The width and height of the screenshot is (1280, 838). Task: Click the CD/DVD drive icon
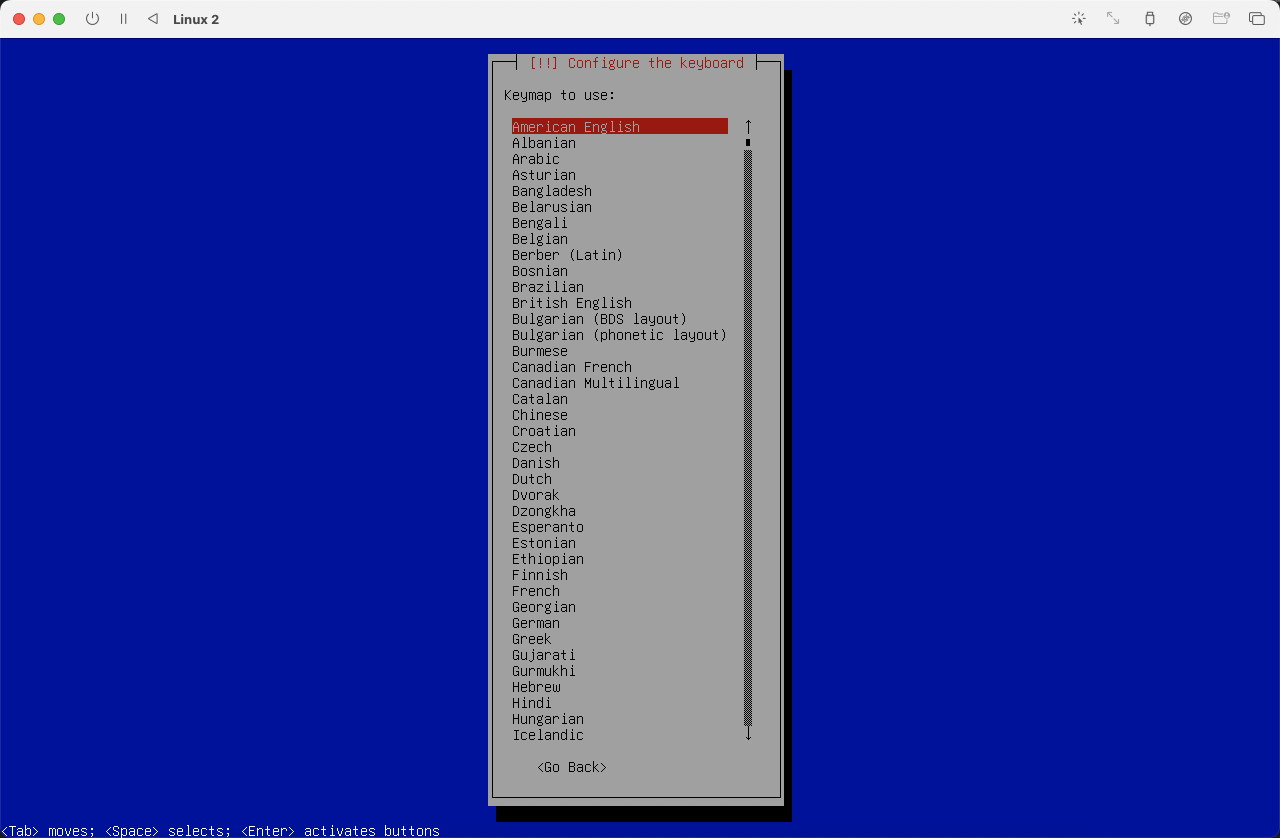1186,18
